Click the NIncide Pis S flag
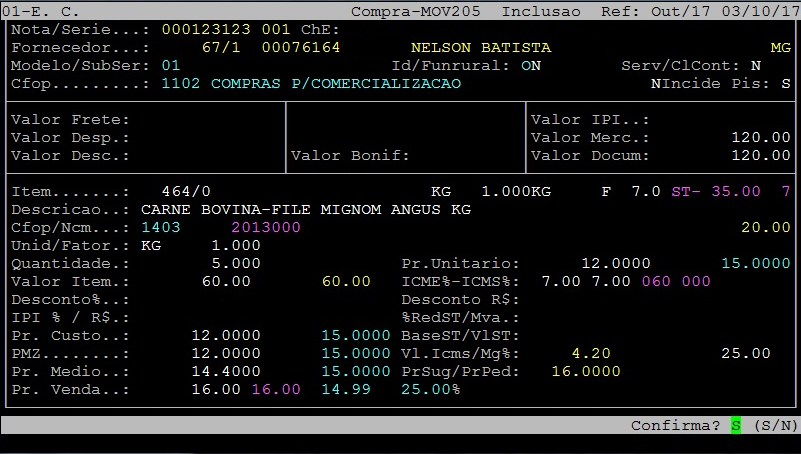Image resolution: width=801 pixels, height=454 pixels. (x=786, y=84)
